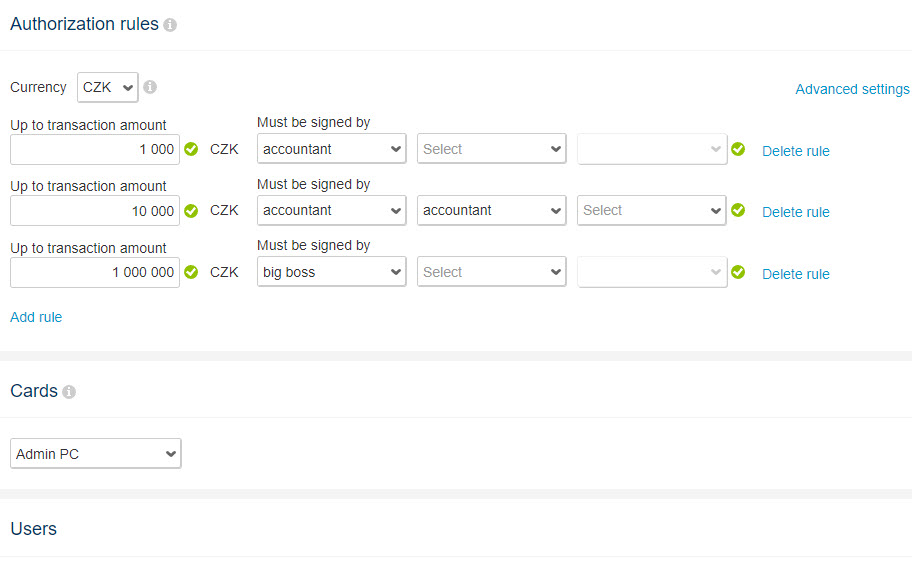Click info icon beside Cards heading

tap(69, 392)
